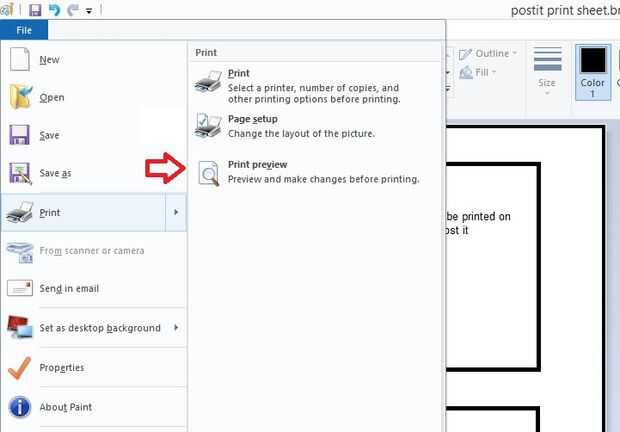Click the envelope icon beside Send in email
The image size is (620, 432).
20,288
